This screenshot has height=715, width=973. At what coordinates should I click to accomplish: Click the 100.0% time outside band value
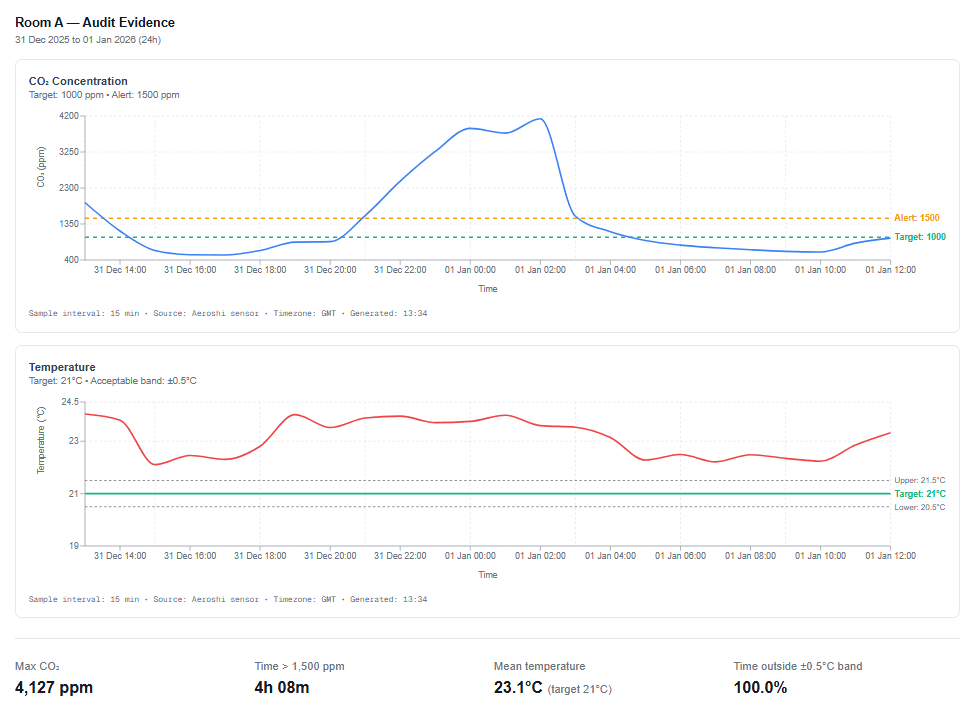(x=760, y=687)
